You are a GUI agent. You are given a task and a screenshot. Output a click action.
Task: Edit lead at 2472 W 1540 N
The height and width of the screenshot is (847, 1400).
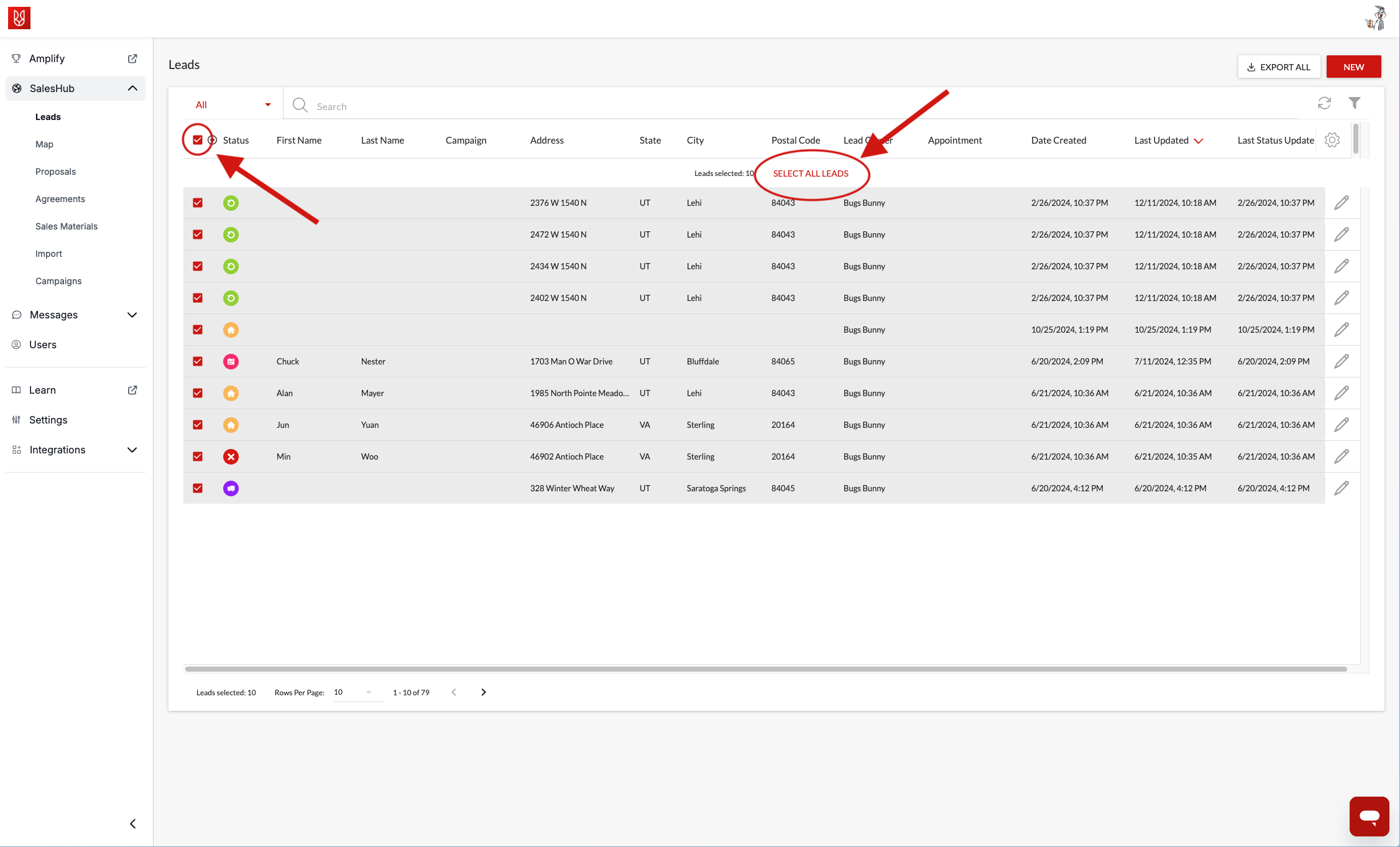pos(1342,234)
